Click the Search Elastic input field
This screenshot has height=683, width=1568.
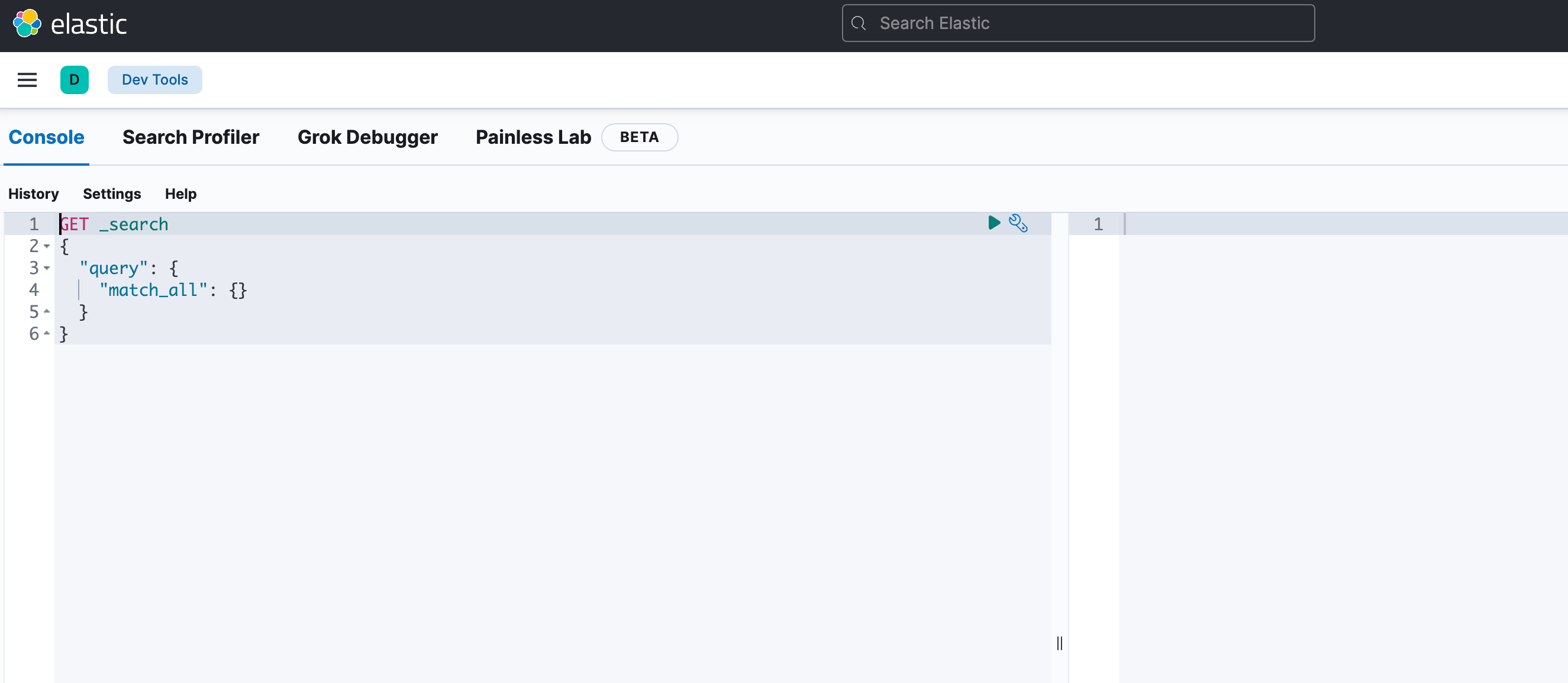click(x=1077, y=23)
